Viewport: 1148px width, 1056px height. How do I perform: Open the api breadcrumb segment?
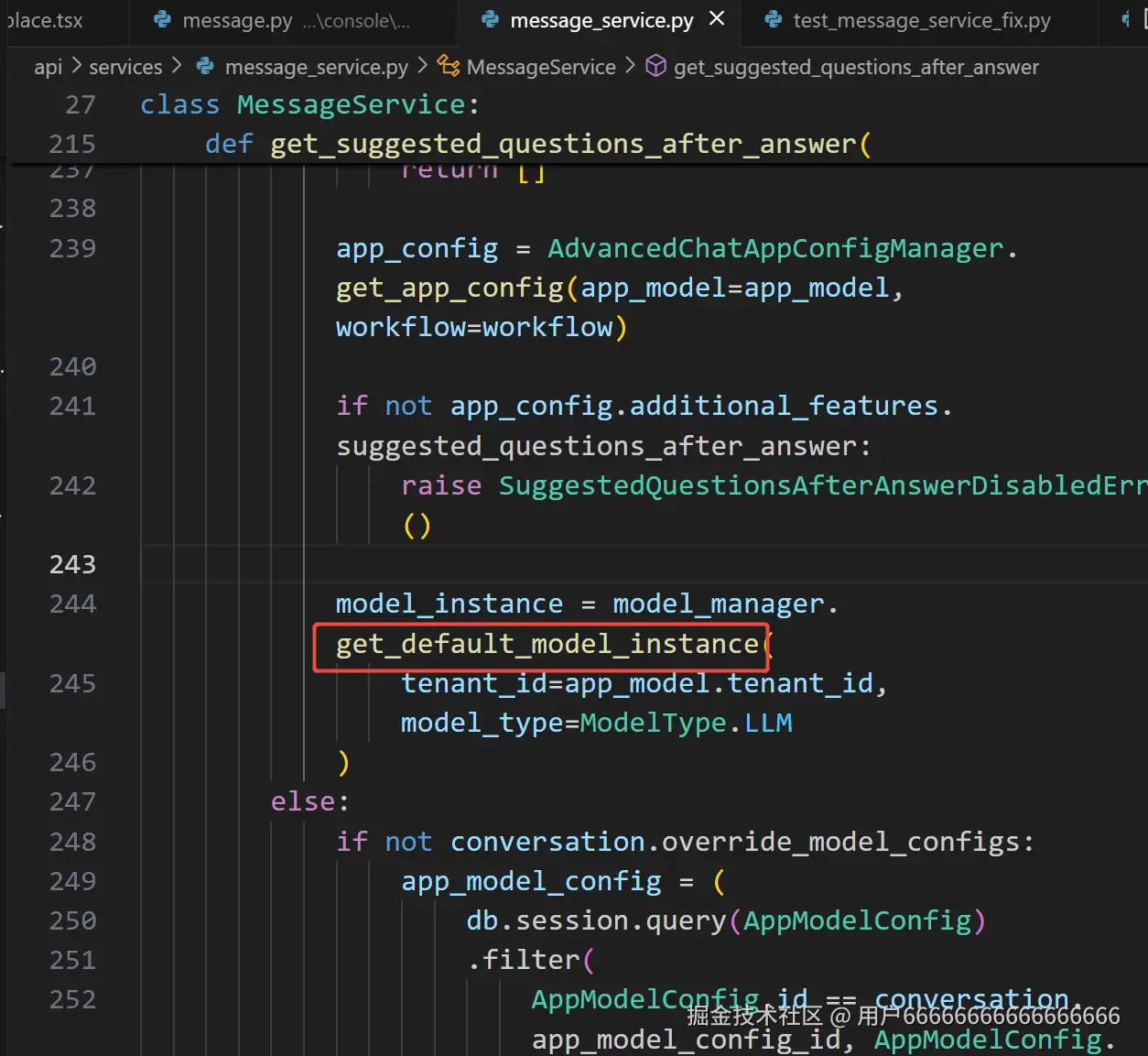coord(49,67)
